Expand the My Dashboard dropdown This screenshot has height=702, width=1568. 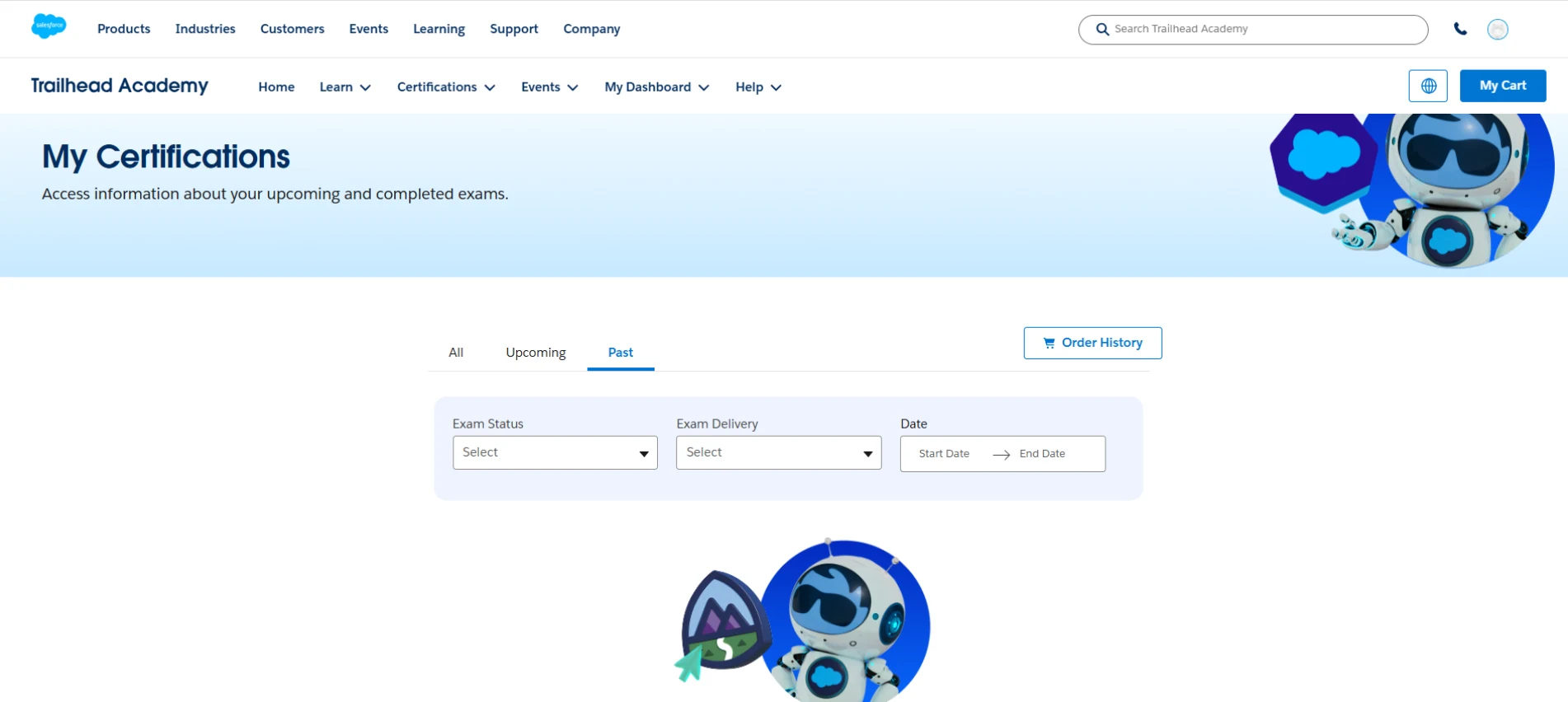pyautogui.click(x=657, y=87)
